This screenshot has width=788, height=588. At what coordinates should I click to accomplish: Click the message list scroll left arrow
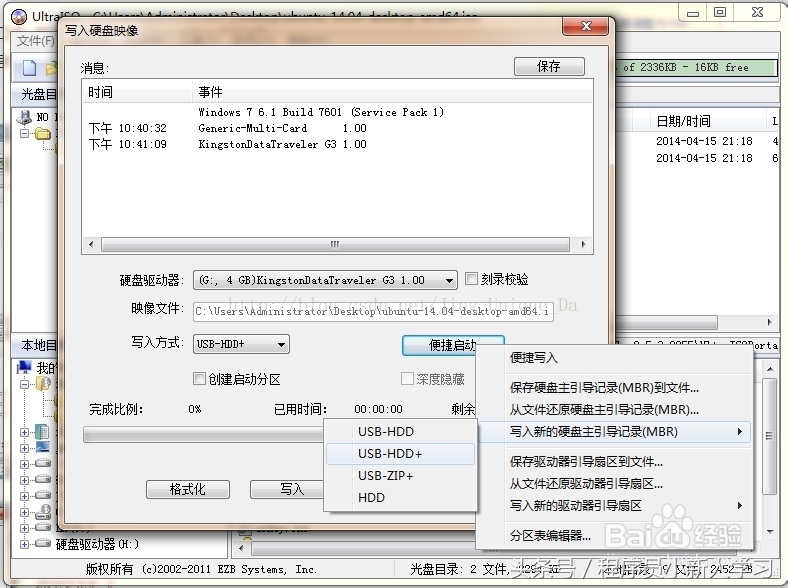(91, 244)
